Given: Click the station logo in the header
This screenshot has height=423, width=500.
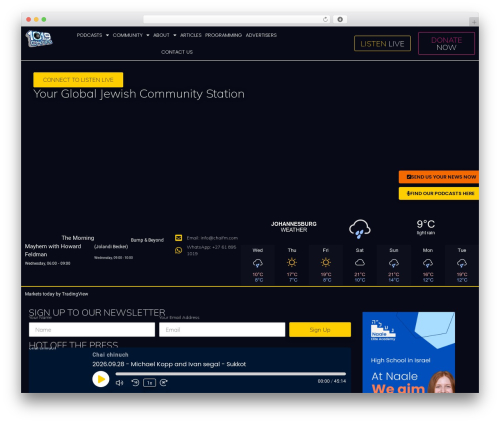Looking at the screenshot, I should 39,39.
